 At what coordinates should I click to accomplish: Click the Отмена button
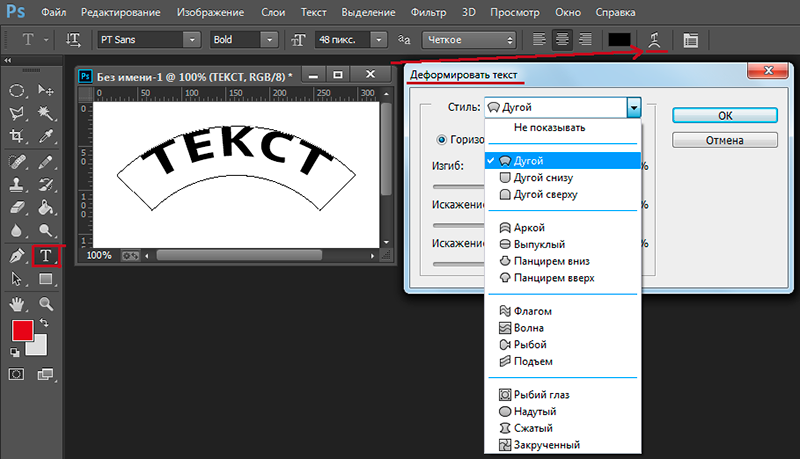click(x=724, y=140)
